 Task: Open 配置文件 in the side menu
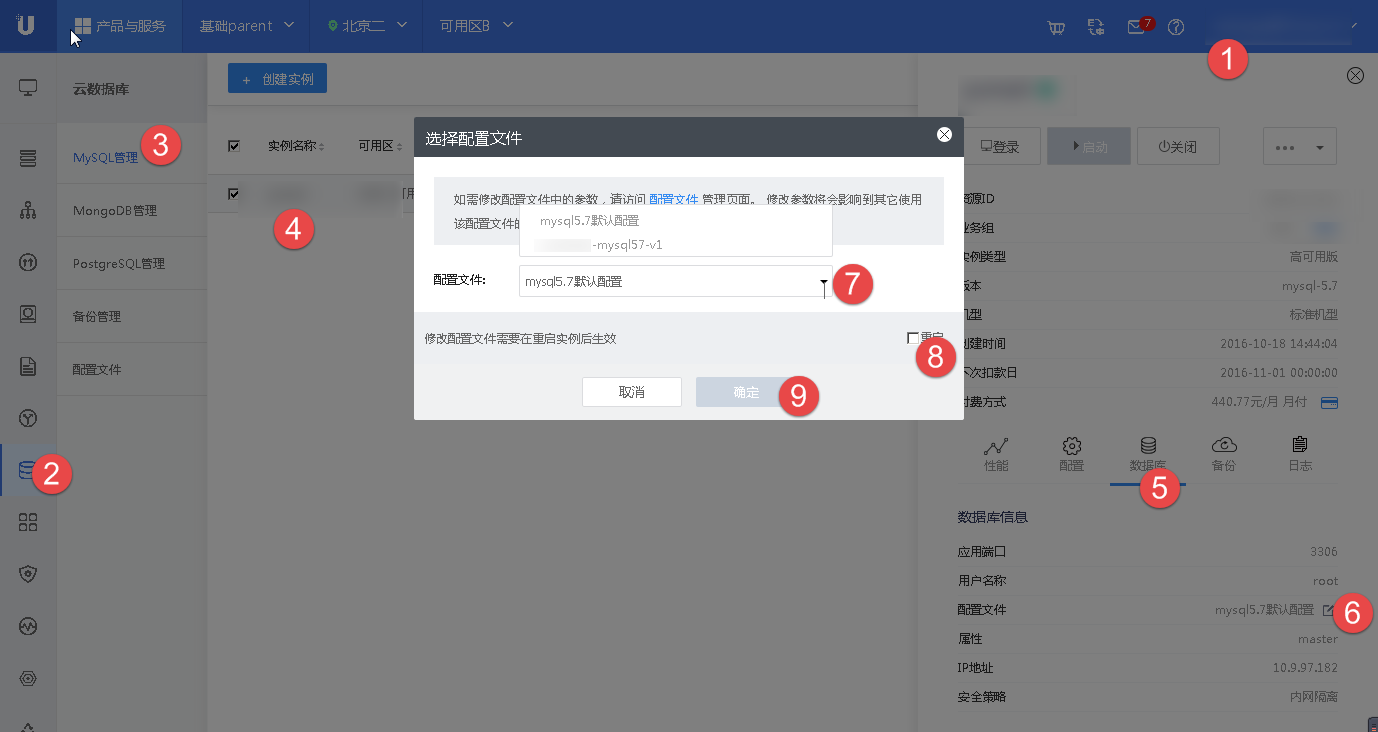point(97,369)
